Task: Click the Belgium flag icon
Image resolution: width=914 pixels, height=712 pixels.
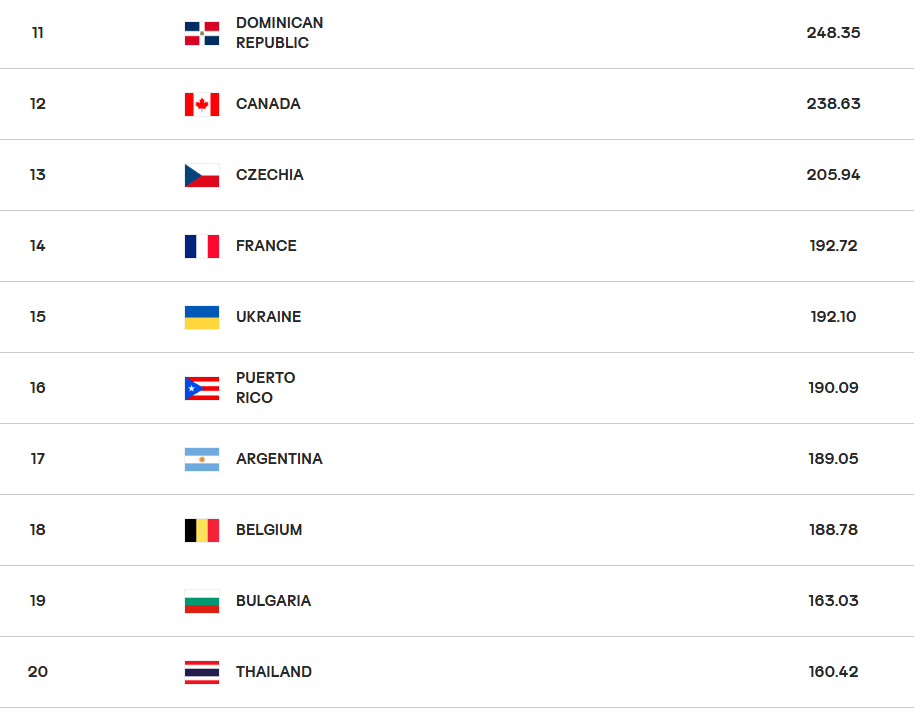Action: coord(202,530)
